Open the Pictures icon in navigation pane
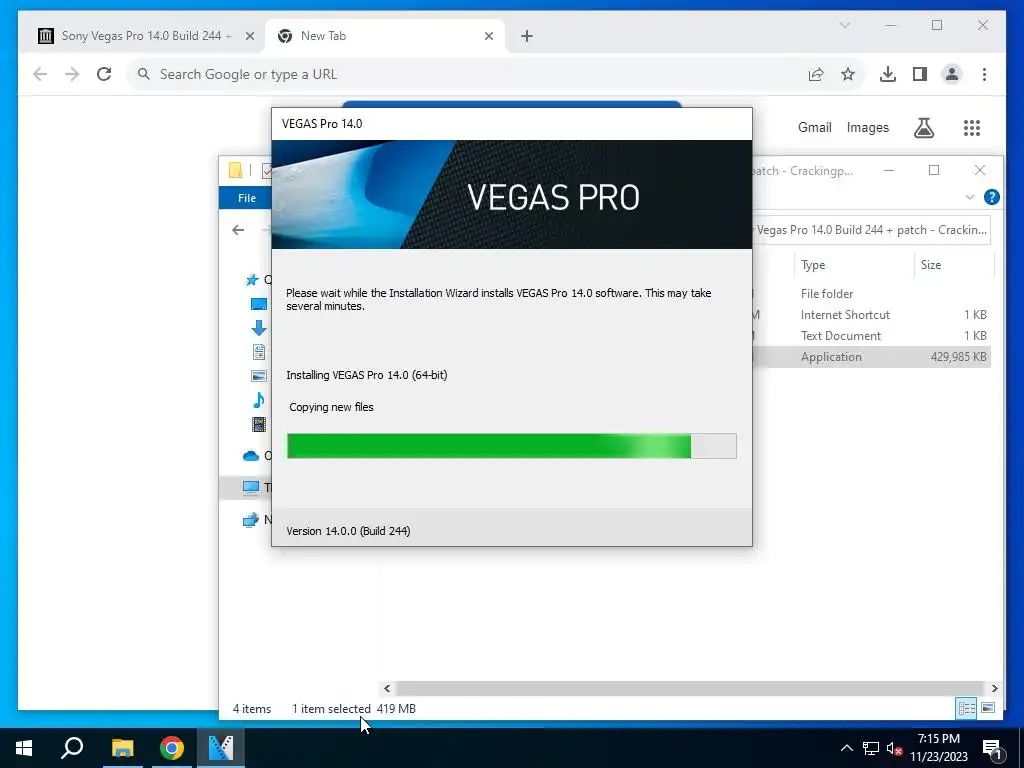The image size is (1024, 768). point(259,376)
